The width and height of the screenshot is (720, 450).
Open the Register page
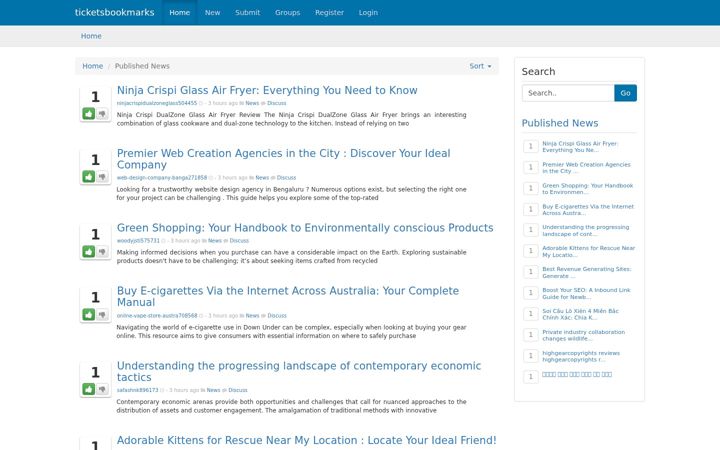pyautogui.click(x=329, y=12)
